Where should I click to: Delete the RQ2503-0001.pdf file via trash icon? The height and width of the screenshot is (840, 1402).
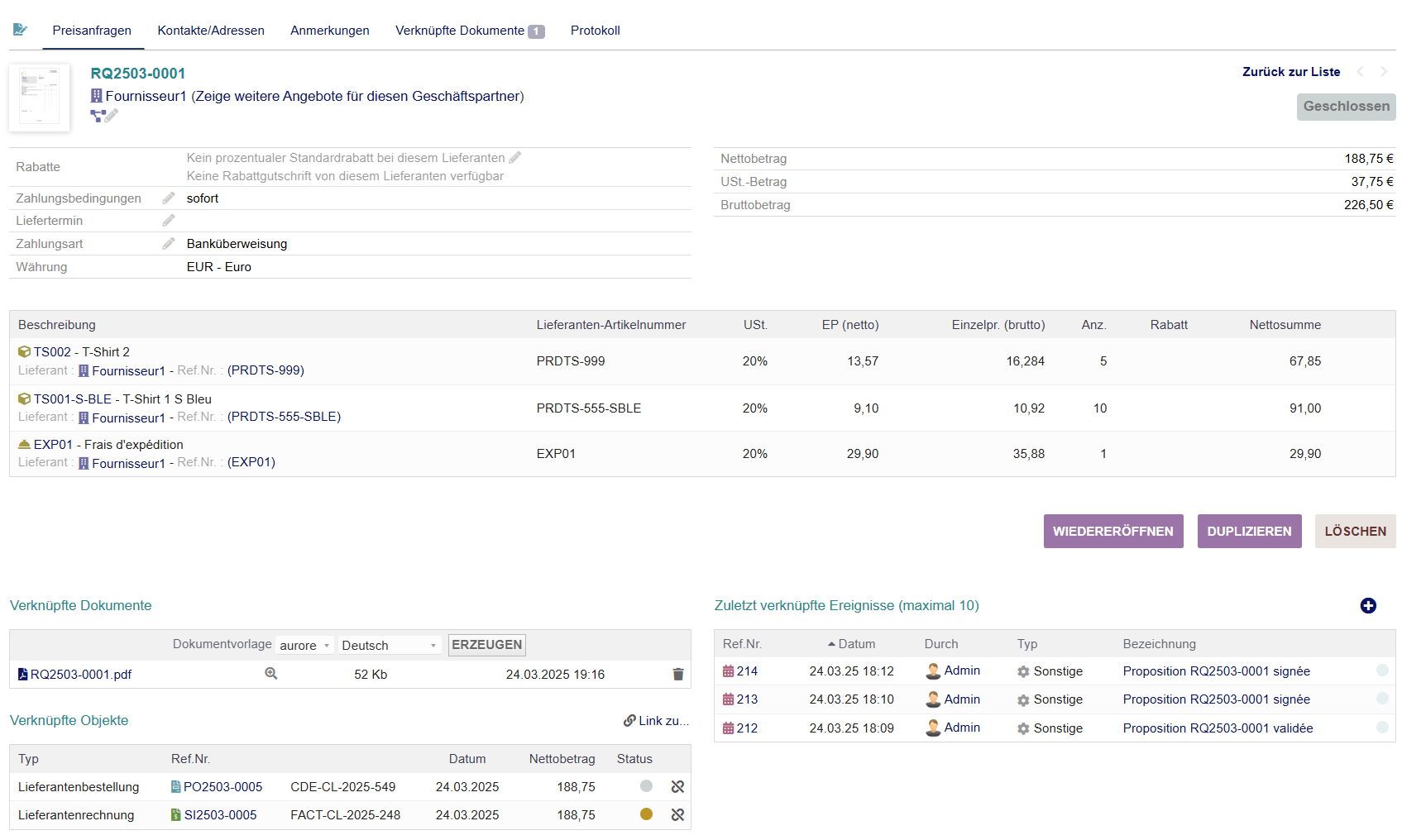pos(677,675)
